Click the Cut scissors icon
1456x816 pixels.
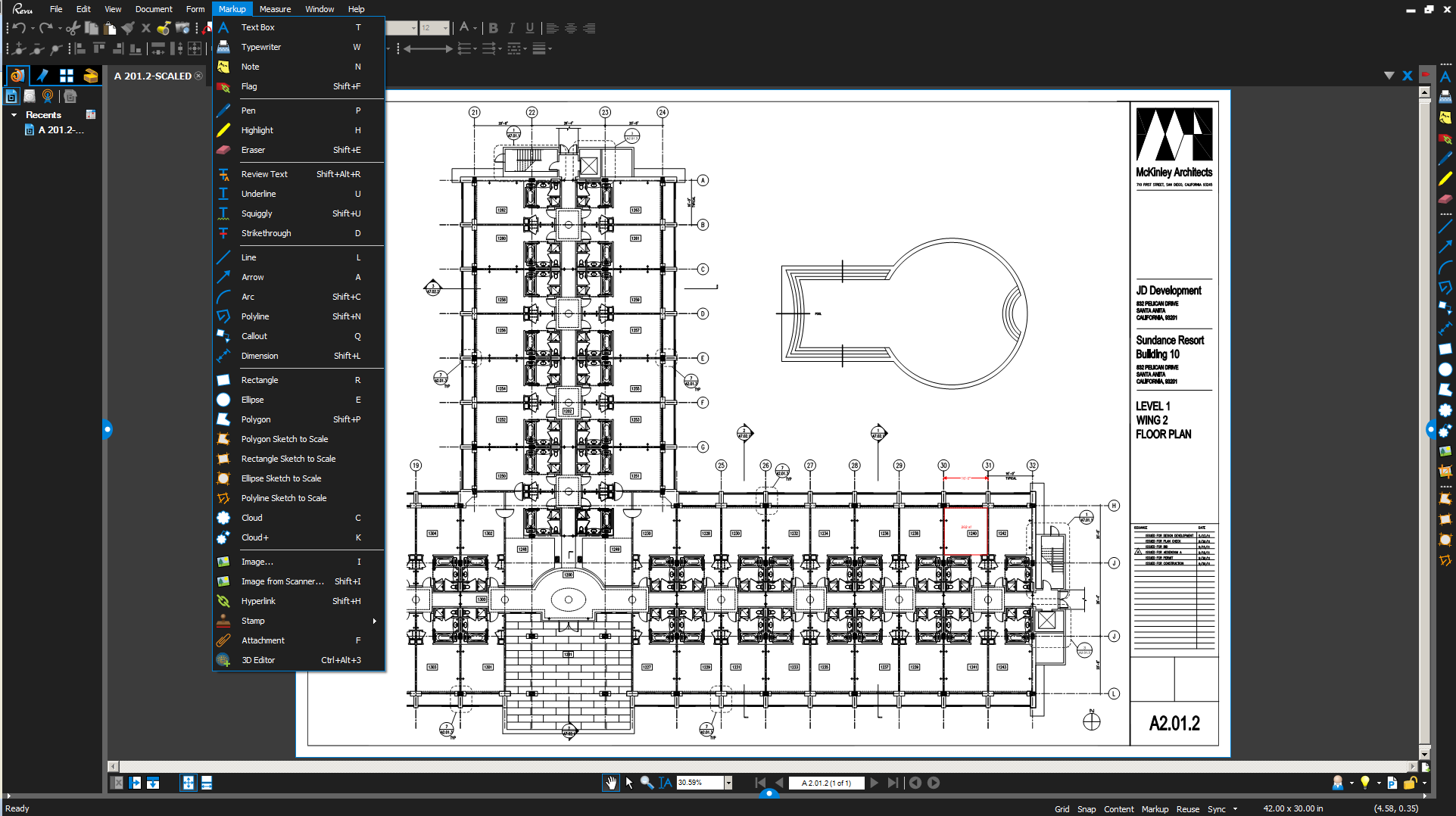point(73,28)
